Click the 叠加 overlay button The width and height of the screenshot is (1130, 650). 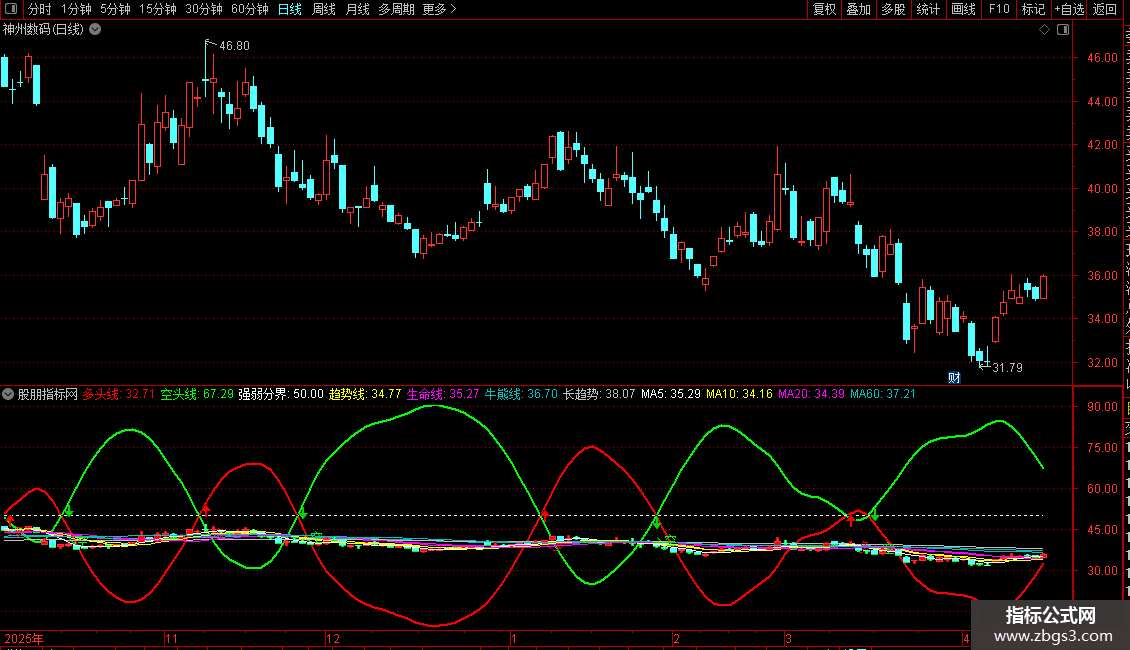click(x=858, y=9)
